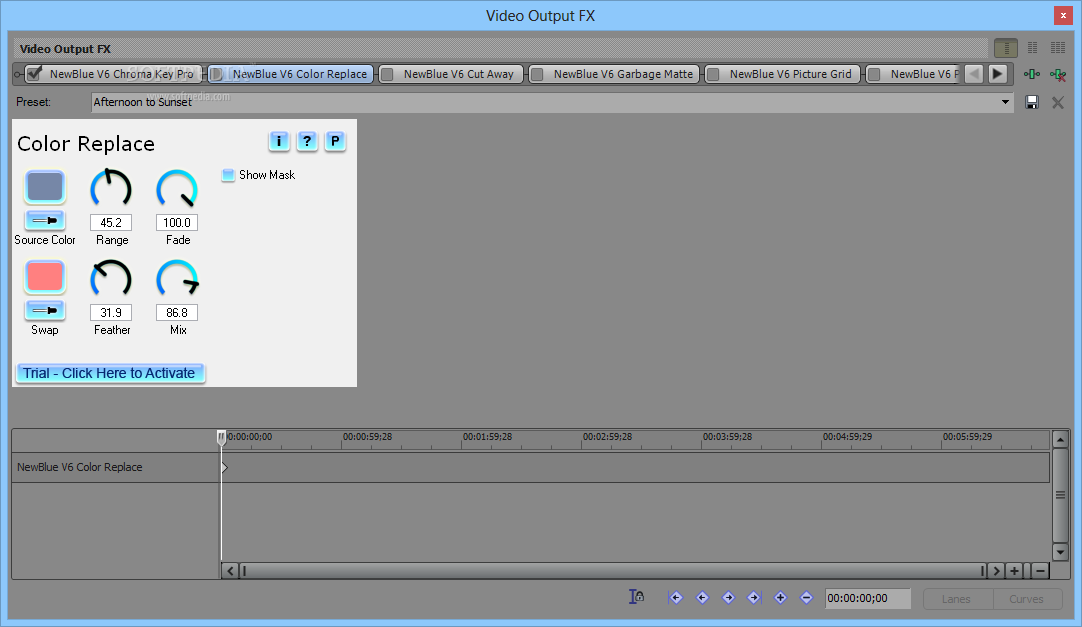Image resolution: width=1082 pixels, height=627 pixels.
Task: Open the Source Color swatch
Action: point(45,187)
